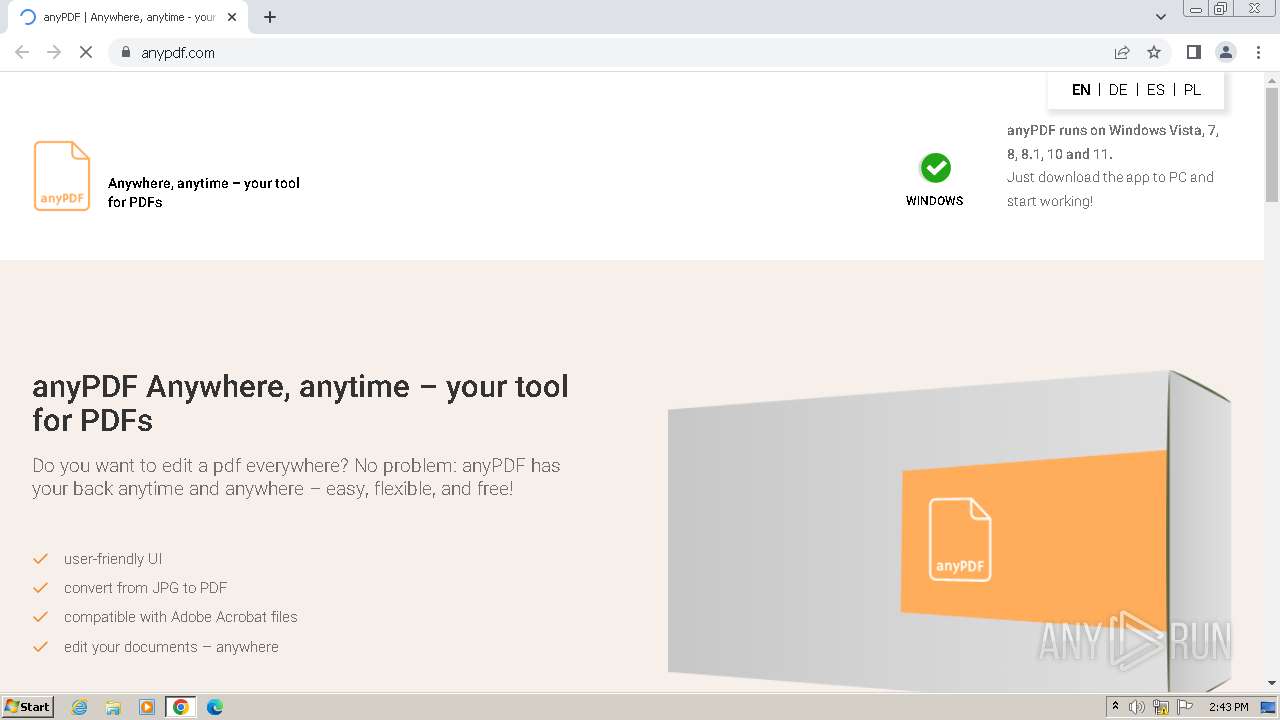Image resolution: width=1280 pixels, height=720 pixels.
Task: Switch site language to ES
Action: point(1155,90)
